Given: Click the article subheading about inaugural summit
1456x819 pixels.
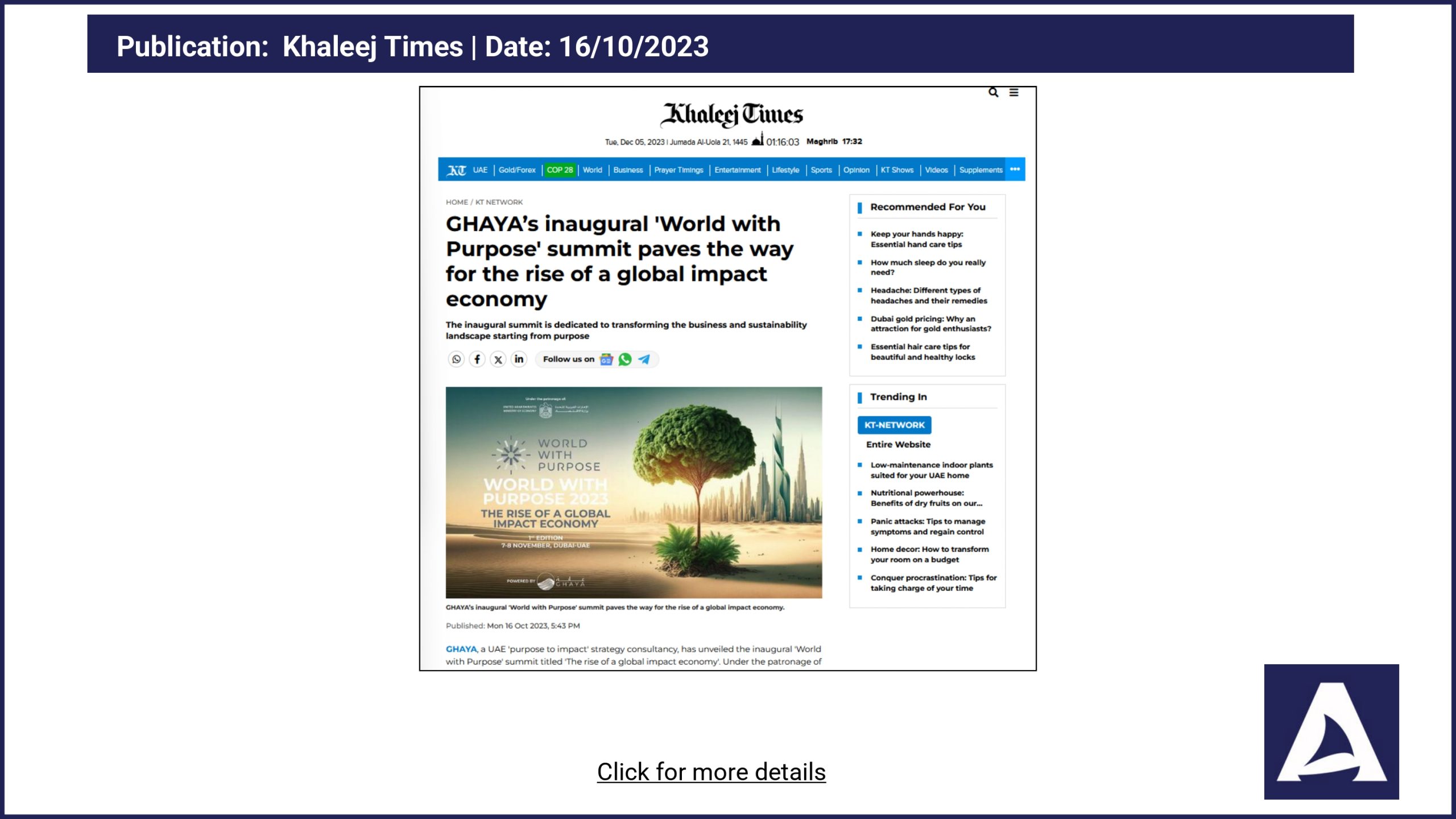Looking at the screenshot, I should (626, 330).
